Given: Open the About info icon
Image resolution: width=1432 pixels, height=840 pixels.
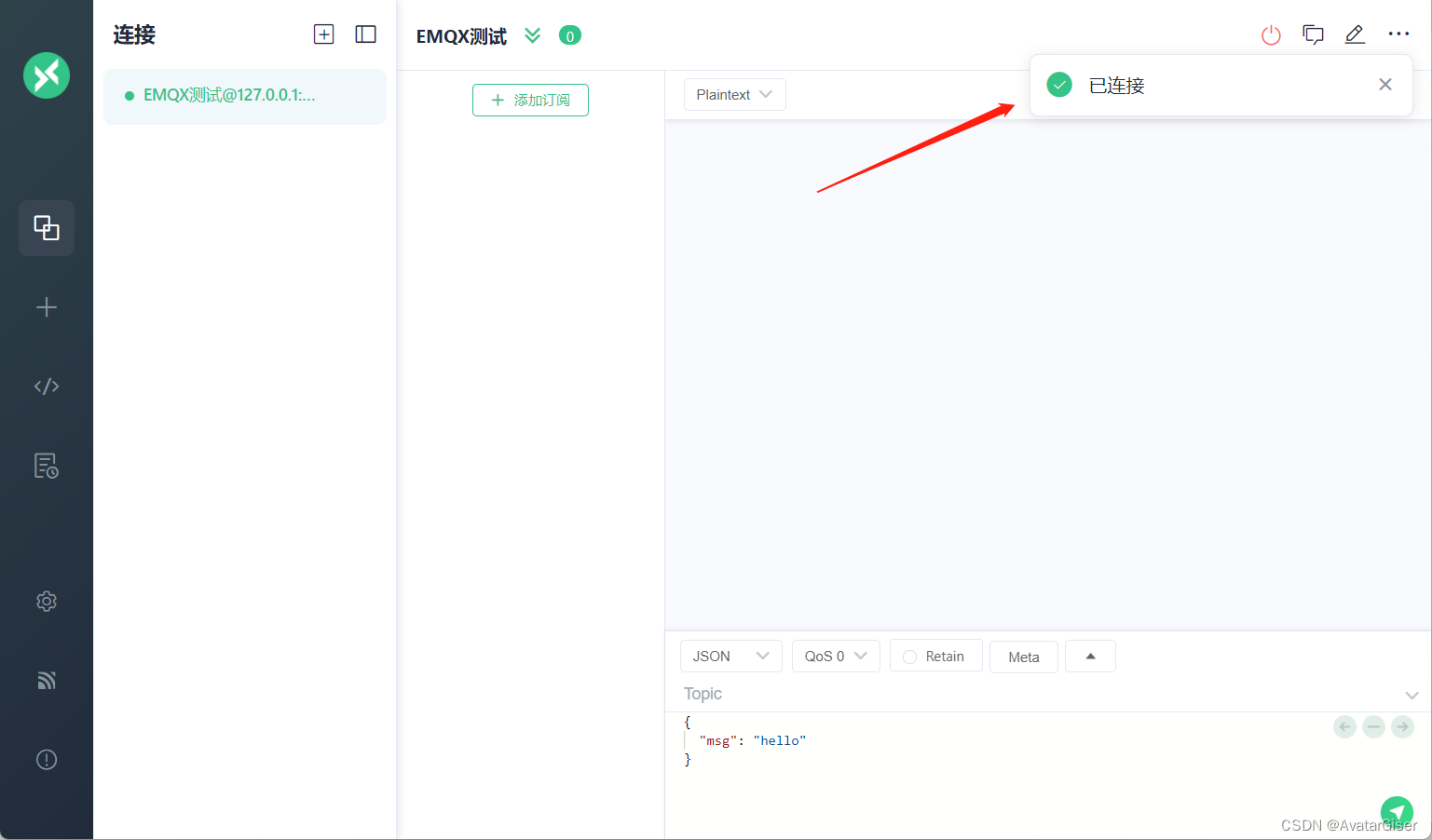Looking at the screenshot, I should [47, 760].
